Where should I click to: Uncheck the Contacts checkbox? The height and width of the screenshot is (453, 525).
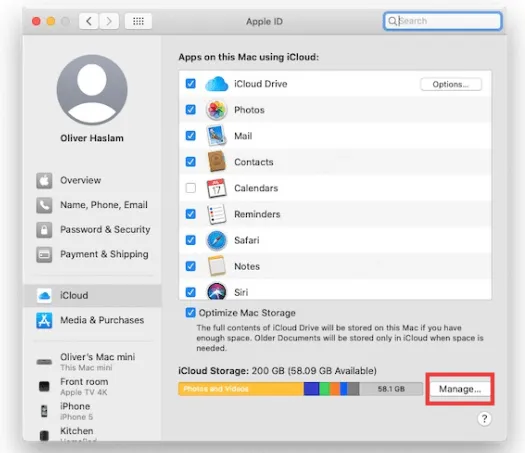pyautogui.click(x=191, y=162)
